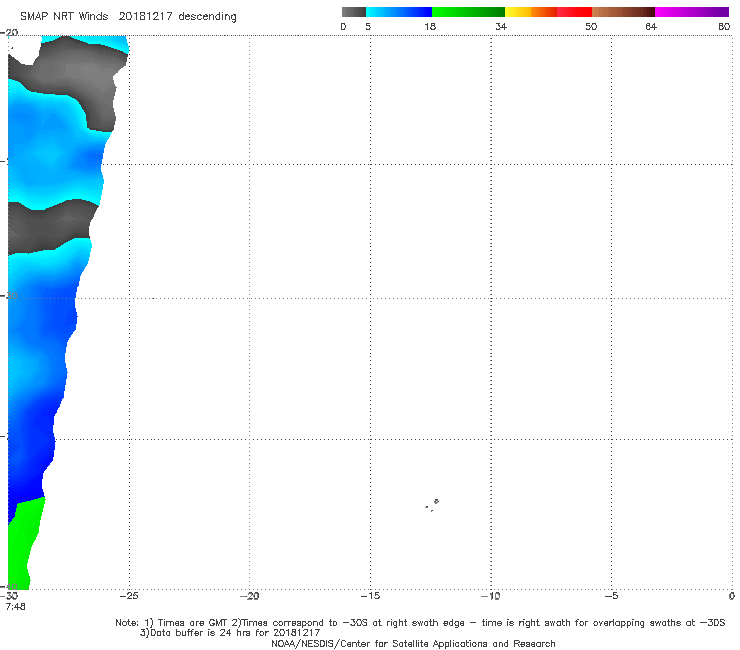The width and height of the screenshot is (740, 650).
Task: Select the yellow-red 34-50 colorbar segment
Action: (x=548, y=12)
